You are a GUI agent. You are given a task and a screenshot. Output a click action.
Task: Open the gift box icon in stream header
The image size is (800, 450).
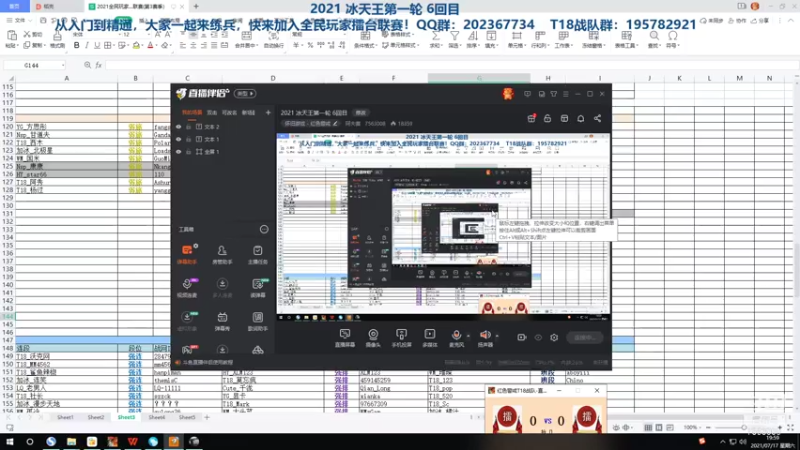pyautogui.click(x=531, y=118)
